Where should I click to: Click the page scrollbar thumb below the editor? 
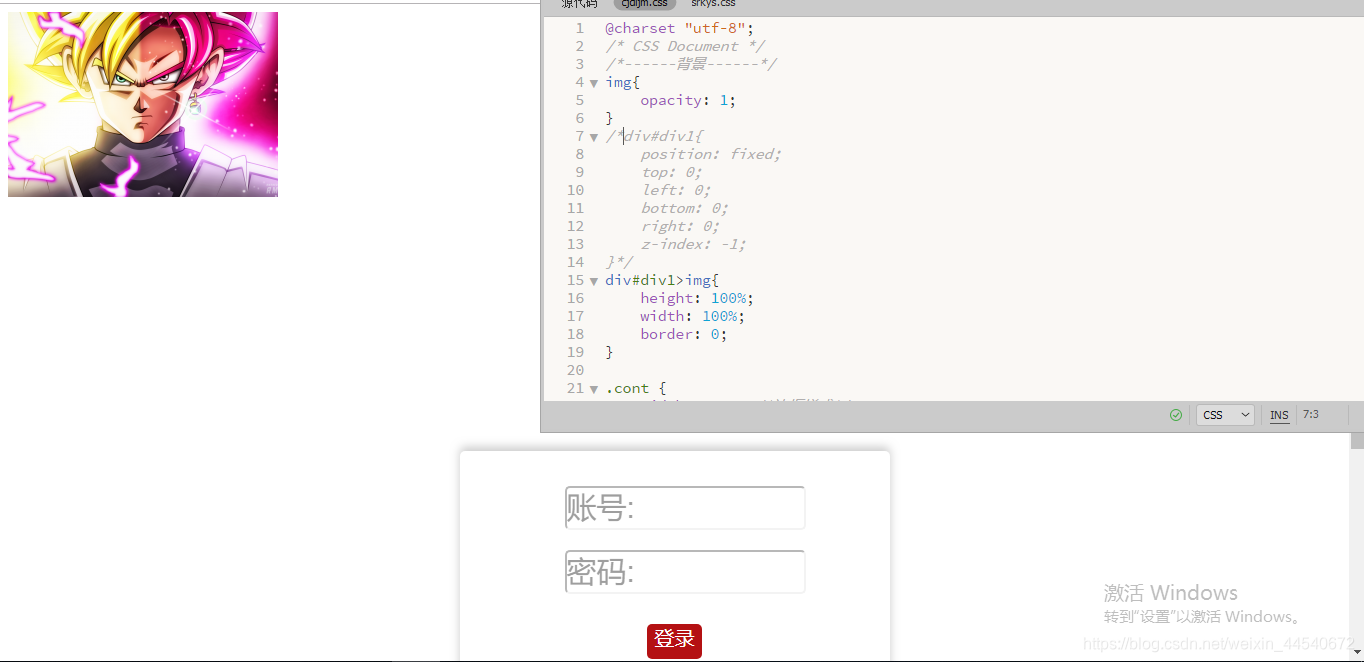coord(1357,441)
